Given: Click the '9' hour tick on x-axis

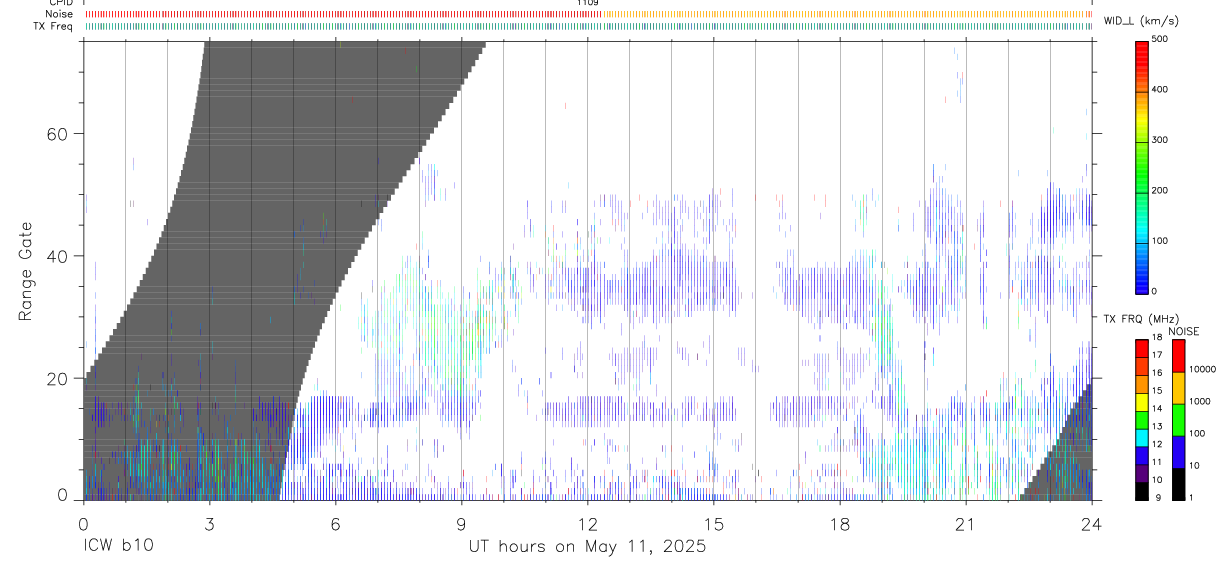Looking at the screenshot, I should pos(461,524).
